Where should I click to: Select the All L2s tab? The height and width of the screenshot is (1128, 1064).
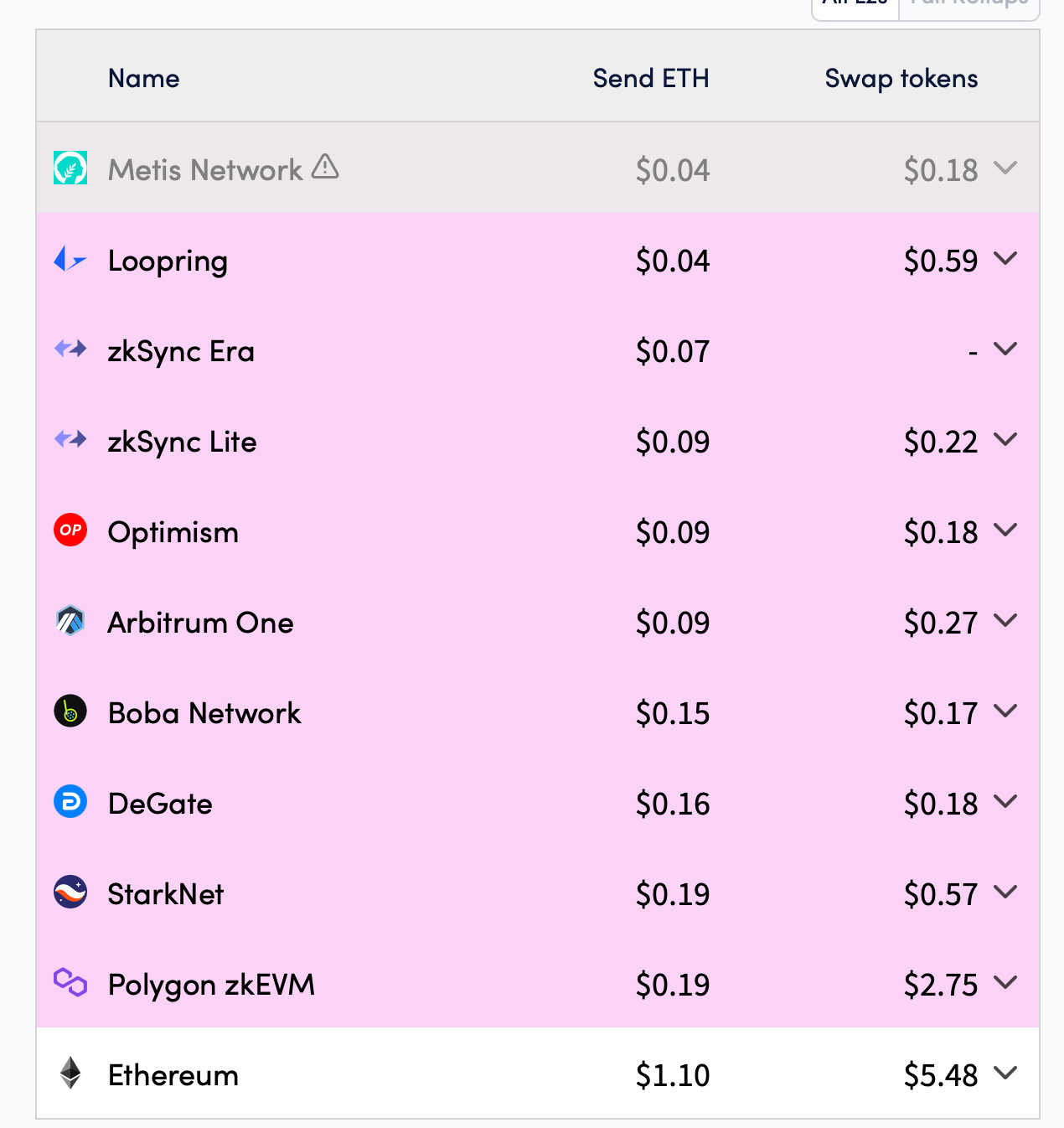coord(855,5)
